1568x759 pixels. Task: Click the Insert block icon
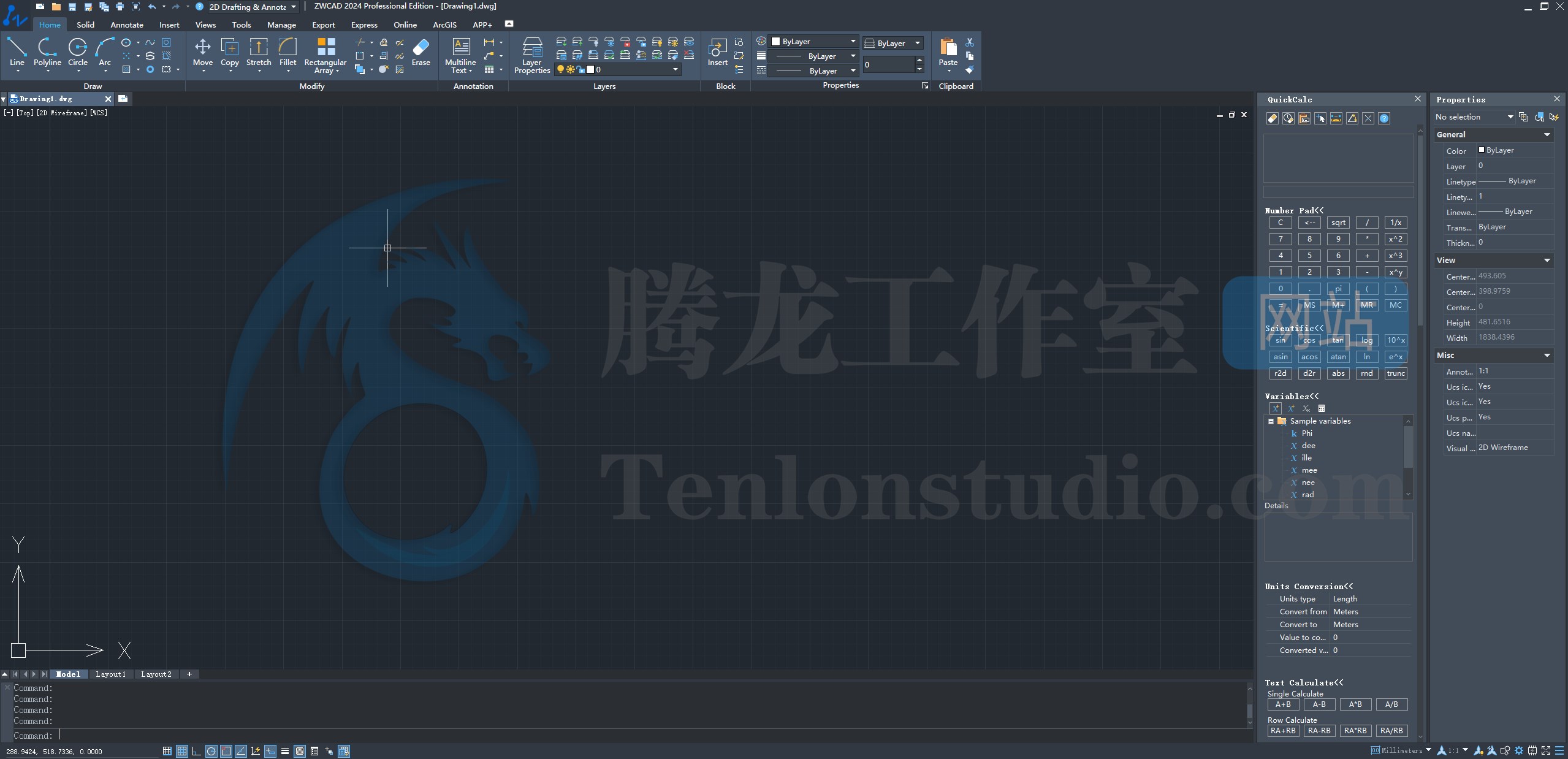coord(717,51)
